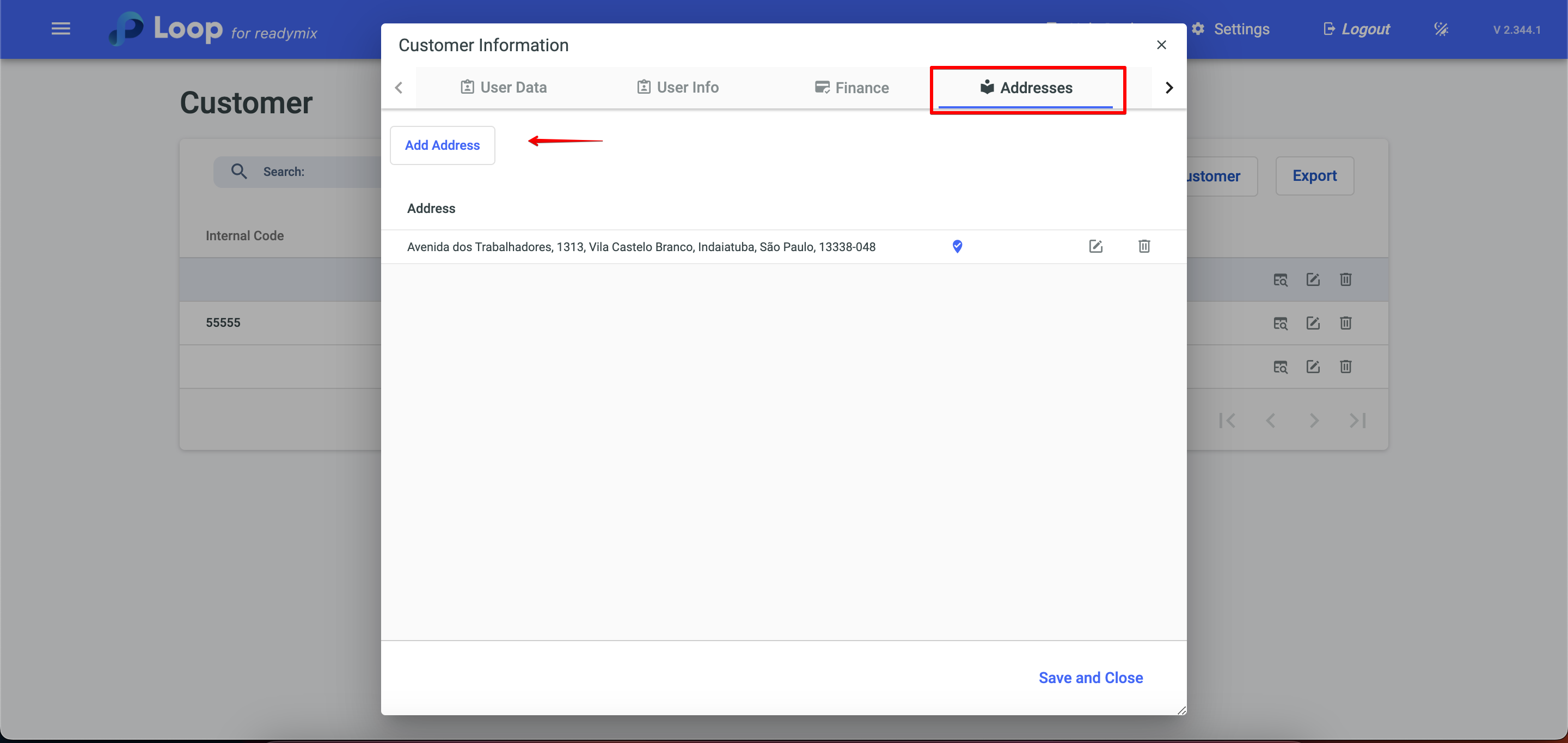Delete the Avenida dos Trabalhadores address

pos(1144,246)
